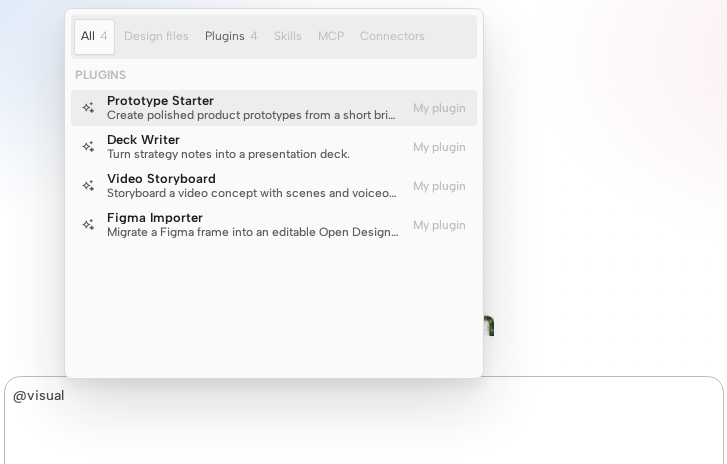Viewport: 727px width, 464px height.
Task: Click 'My plugin' label on Figma Importer row
Action: click(x=439, y=225)
